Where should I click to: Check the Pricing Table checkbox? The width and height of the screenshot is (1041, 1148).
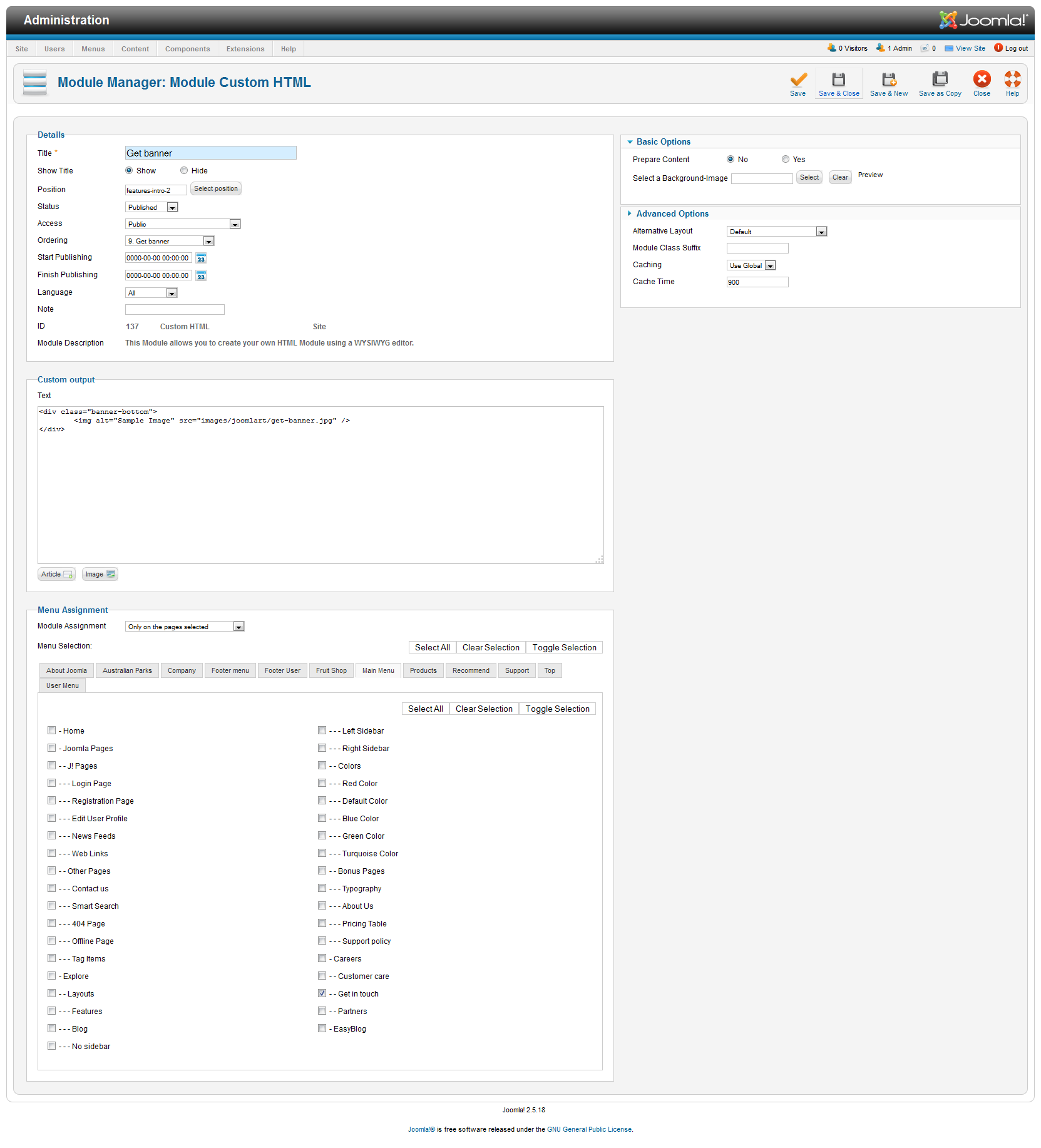(x=322, y=923)
